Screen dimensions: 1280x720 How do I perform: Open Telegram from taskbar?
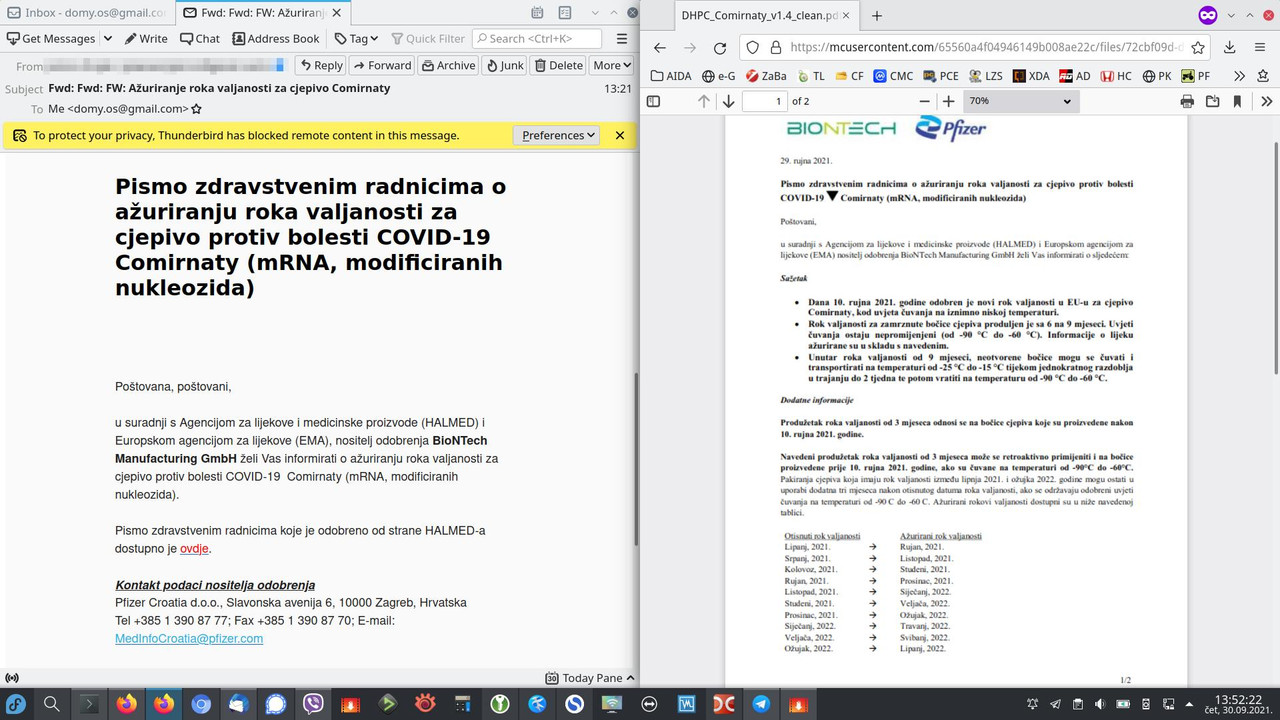(x=761, y=704)
